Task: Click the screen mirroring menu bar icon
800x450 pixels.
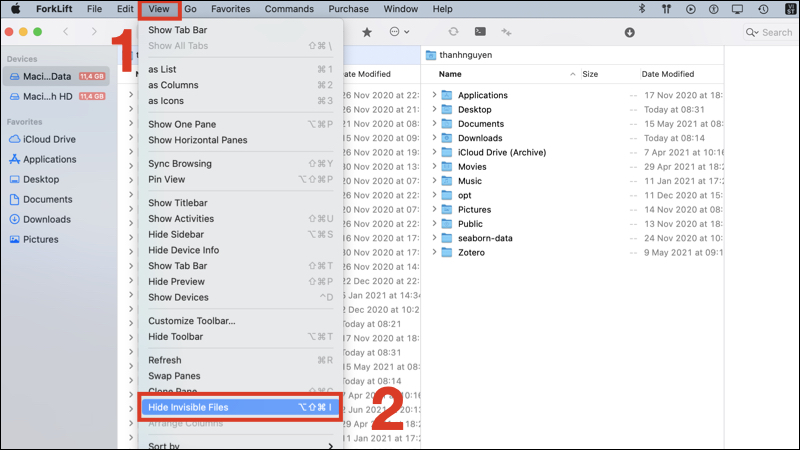Action: [737, 9]
